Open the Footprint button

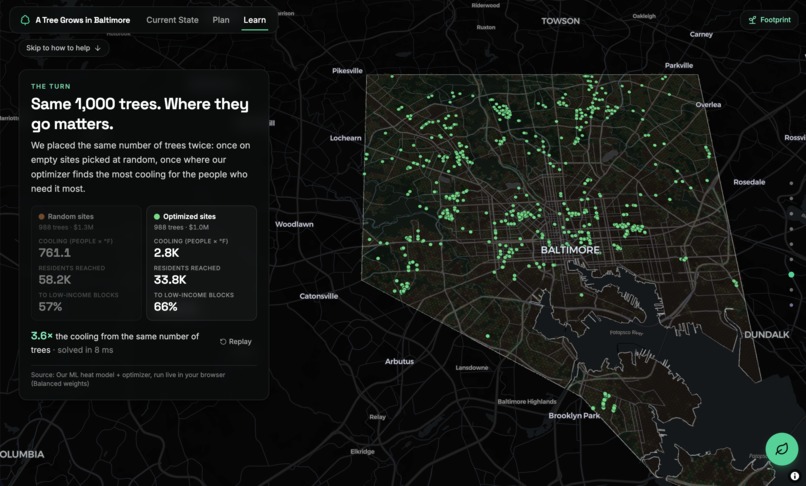(x=770, y=20)
